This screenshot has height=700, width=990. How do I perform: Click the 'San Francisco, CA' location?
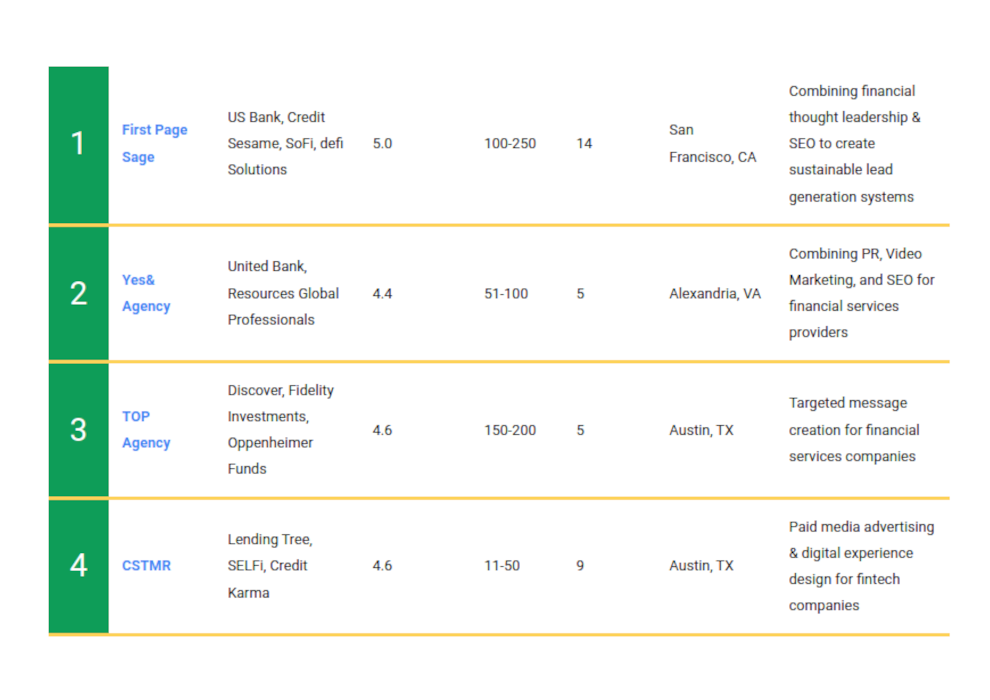tap(713, 143)
